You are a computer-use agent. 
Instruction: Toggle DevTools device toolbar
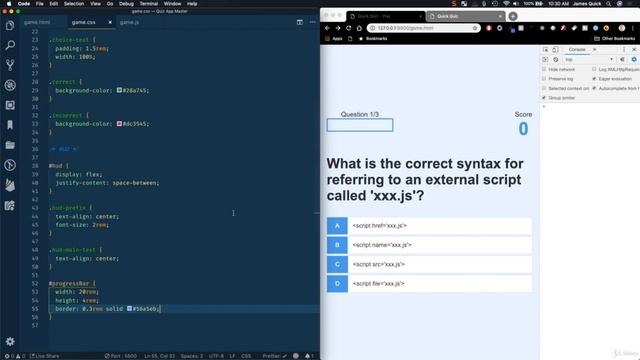tap(555, 49)
